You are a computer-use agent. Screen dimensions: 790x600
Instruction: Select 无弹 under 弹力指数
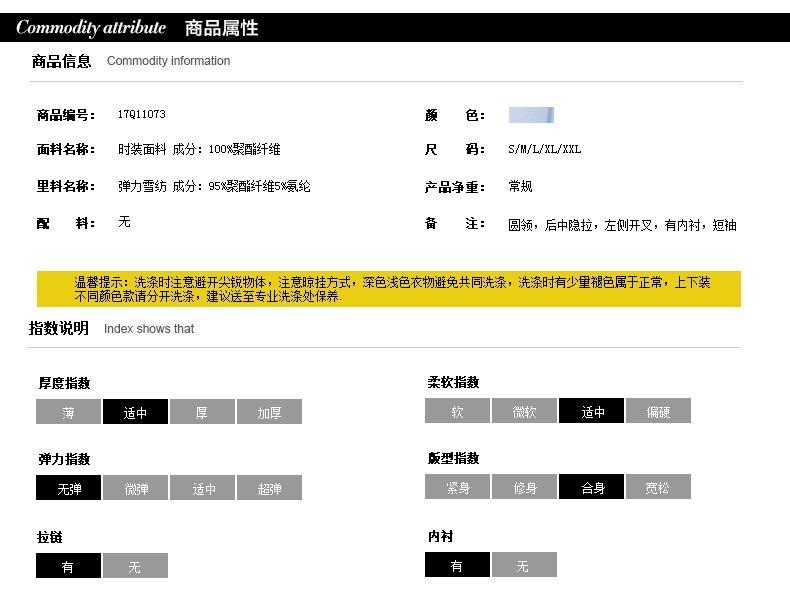(68, 489)
